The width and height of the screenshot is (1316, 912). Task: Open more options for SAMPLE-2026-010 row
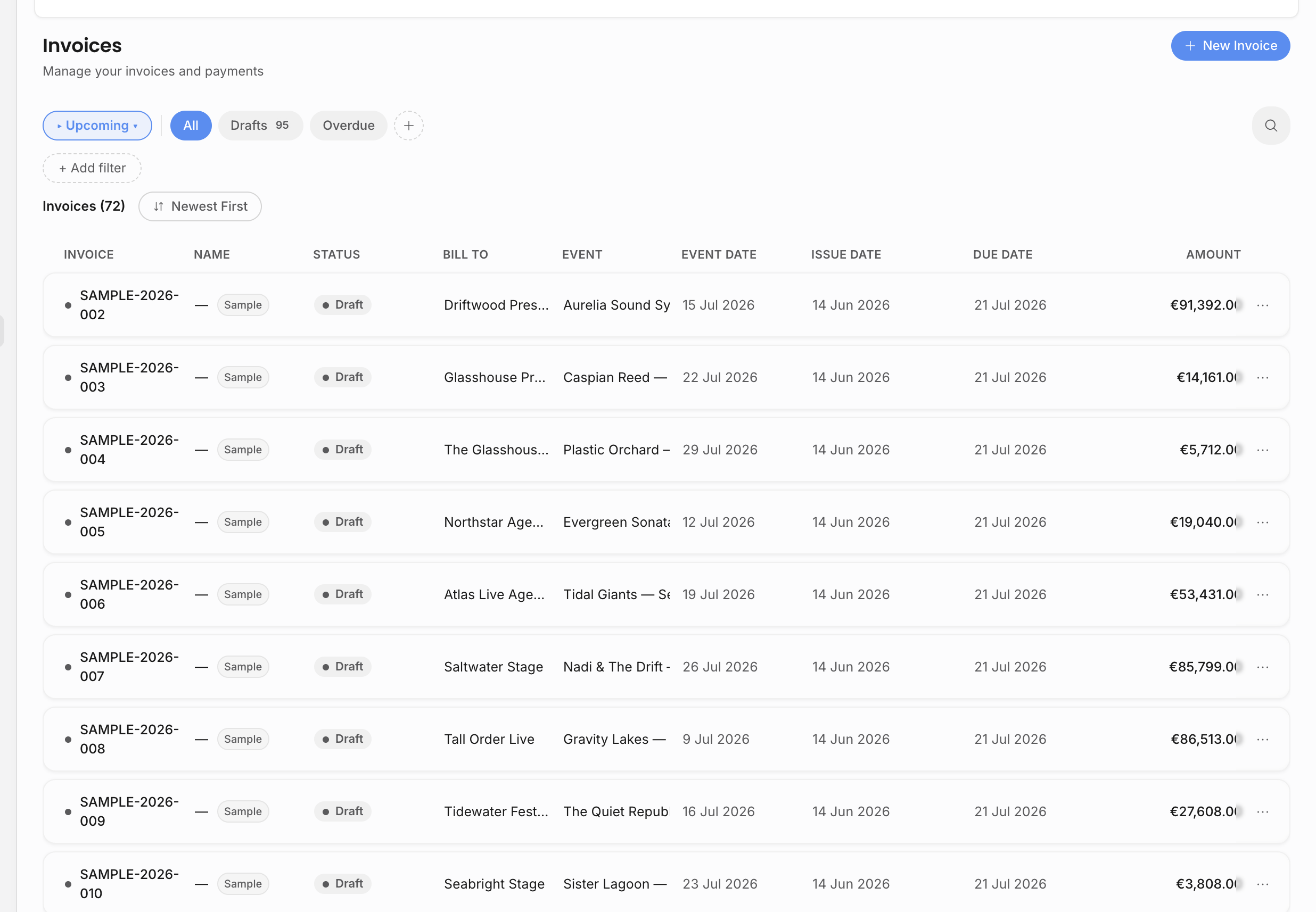tap(1262, 884)
